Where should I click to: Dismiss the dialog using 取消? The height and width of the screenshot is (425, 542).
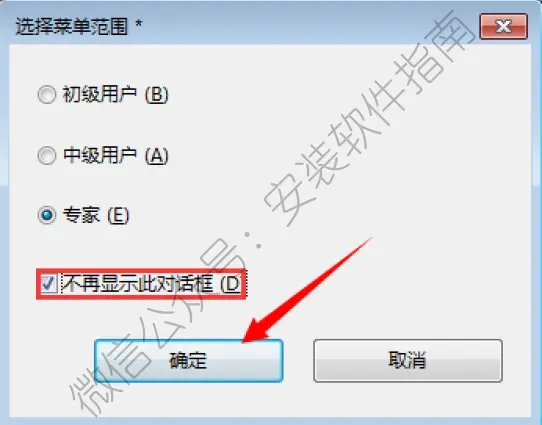[x=408, y=361]
